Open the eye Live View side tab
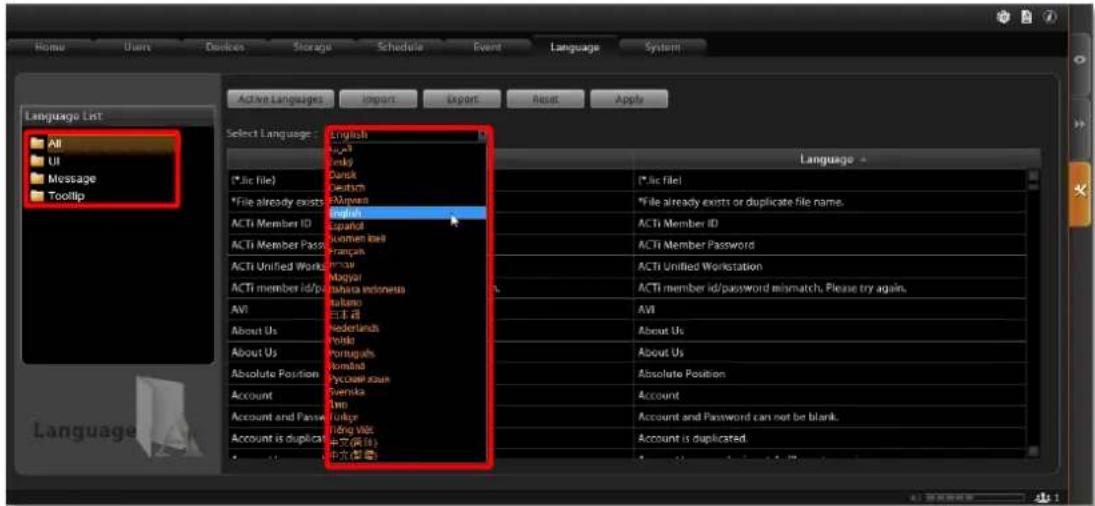Screen dimensions: 1095x506 (1081, 61)
